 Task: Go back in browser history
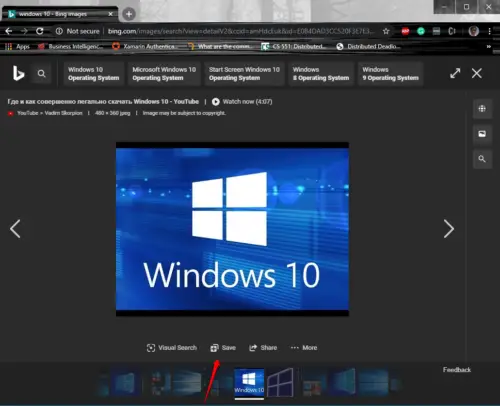9,31
